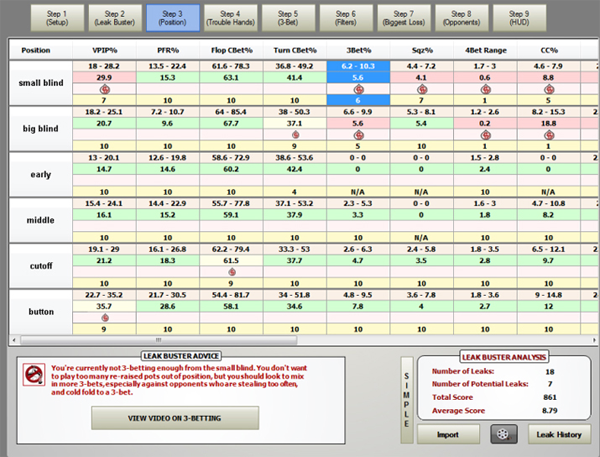The image size is (600, 457).
Task: Click small blind VPIP% value 29.9
Action: [x=104, y=78]
